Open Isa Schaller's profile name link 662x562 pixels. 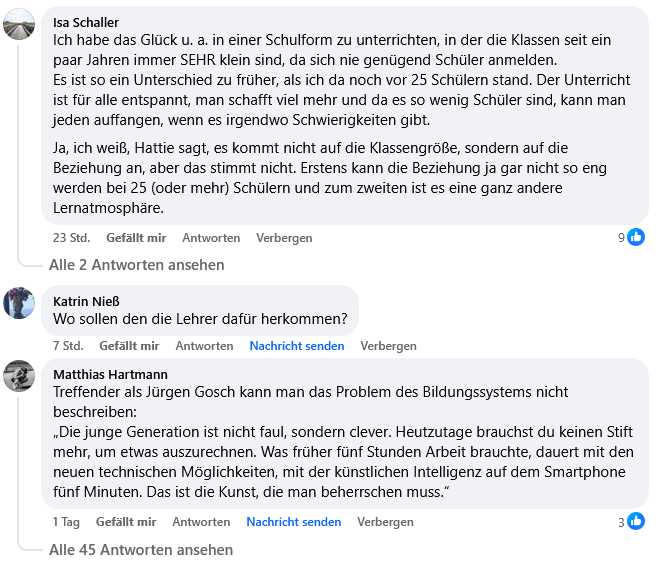pos(88,21)
